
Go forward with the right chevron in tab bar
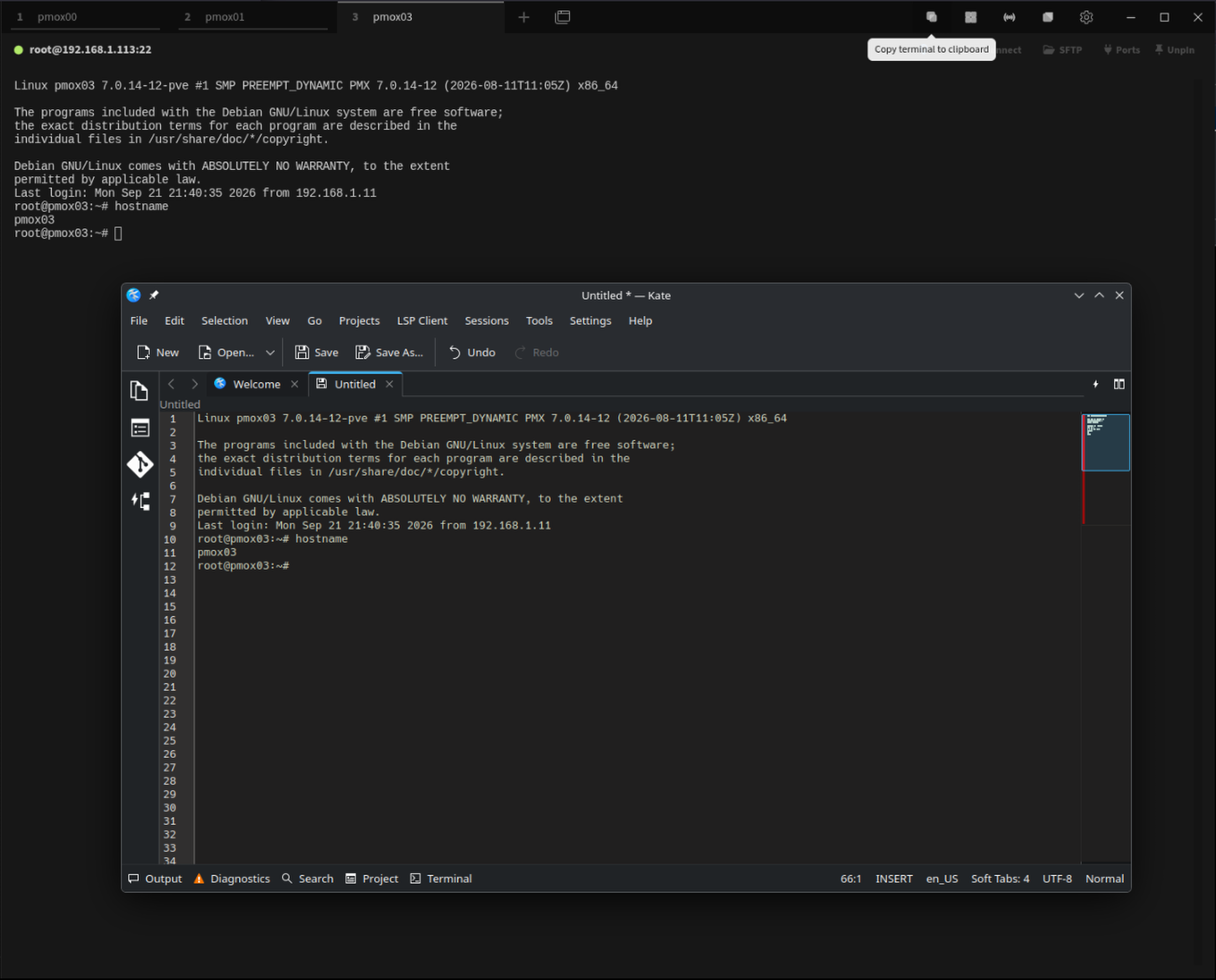(x=195, y=384)
